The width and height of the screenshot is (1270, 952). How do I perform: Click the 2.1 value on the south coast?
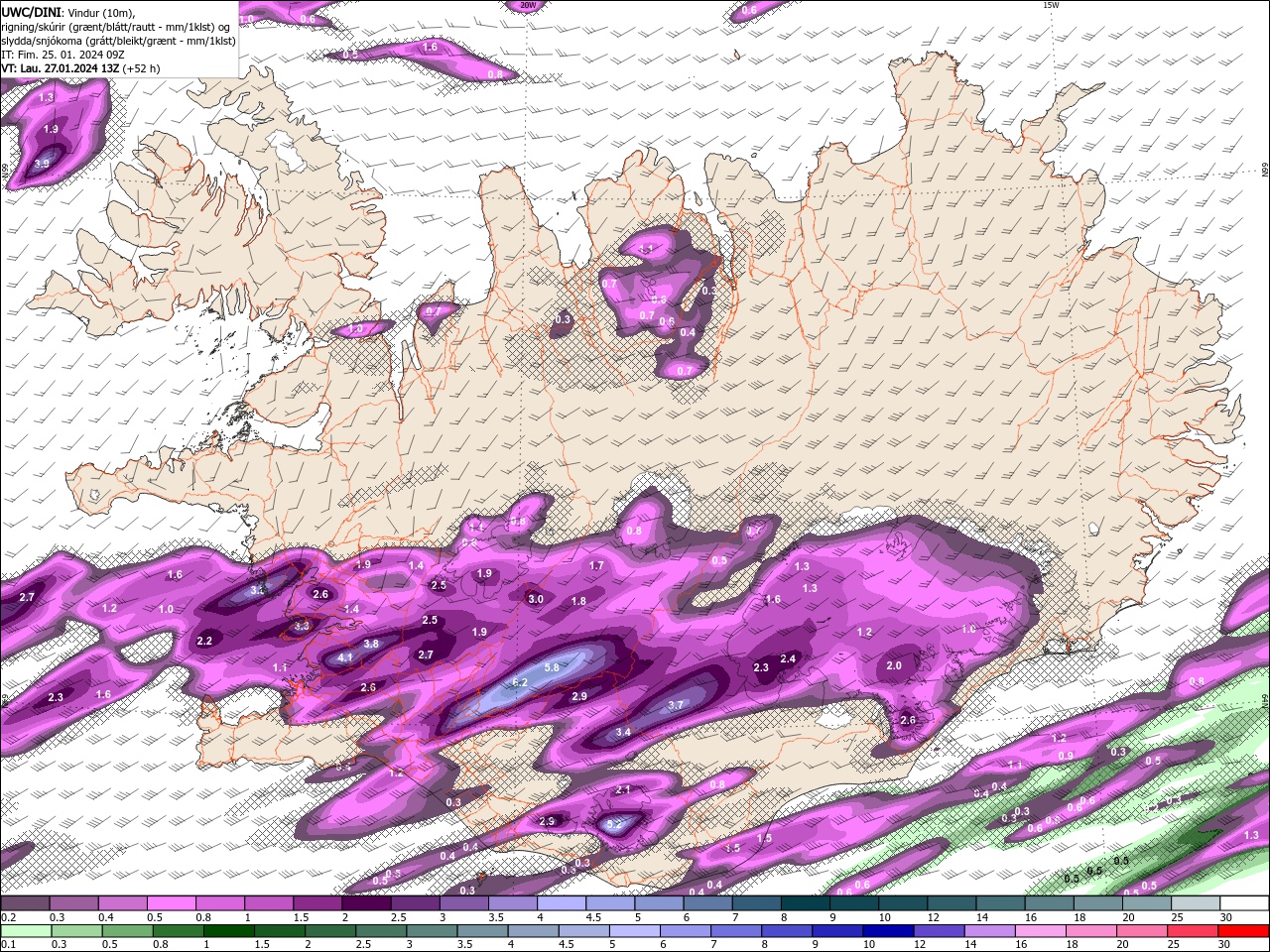pos(623,789)
